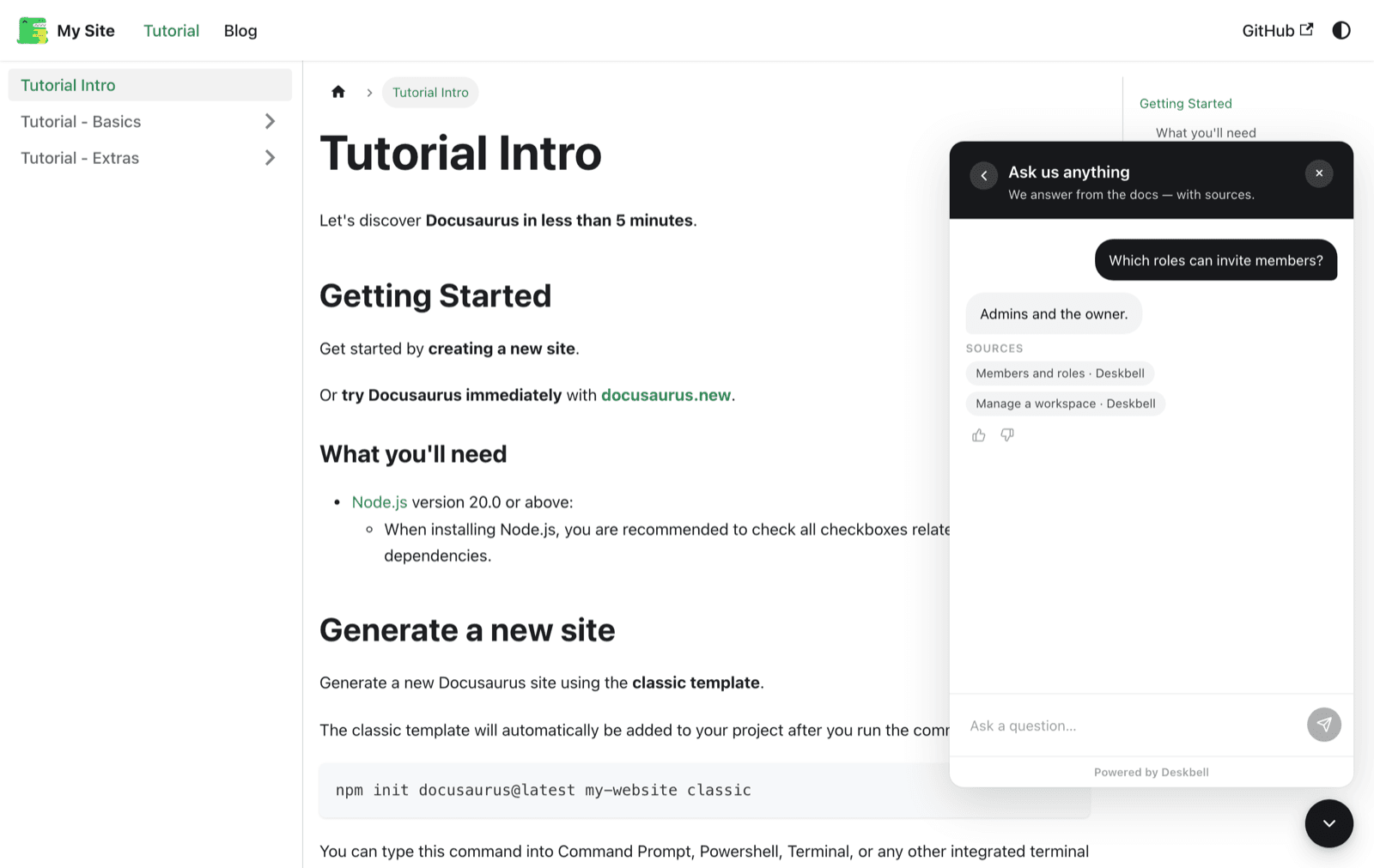The width and height of the screenshot is (1374, 868).
Task: Click the back arrow in the chat widget
Action: coord(984,175)
